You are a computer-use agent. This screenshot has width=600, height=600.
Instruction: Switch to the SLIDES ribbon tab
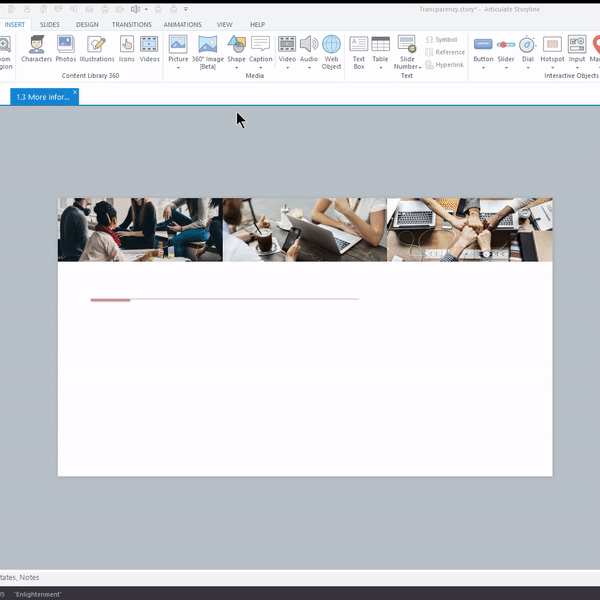click(50, 24)
